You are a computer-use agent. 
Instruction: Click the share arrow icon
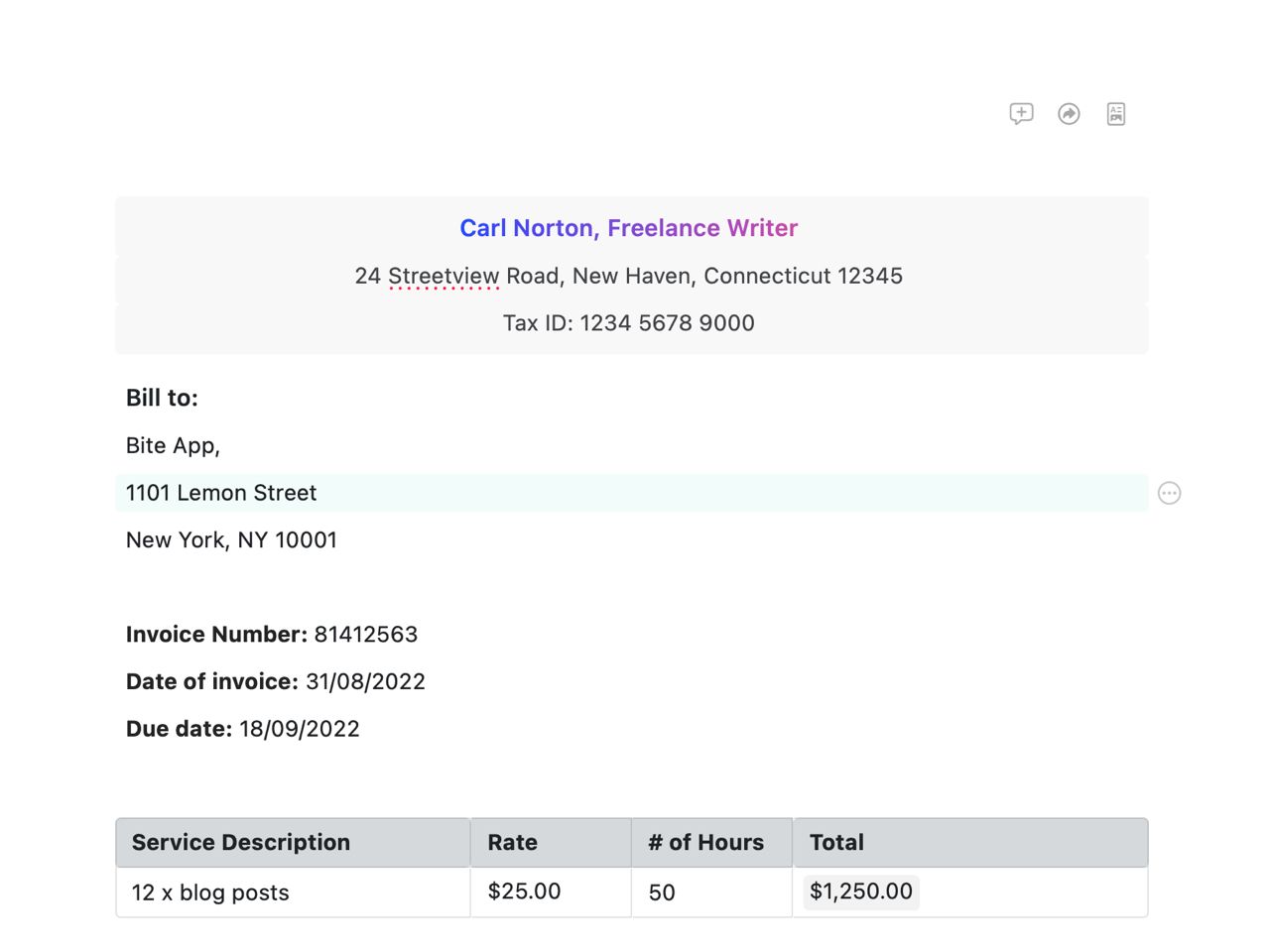tap(1069, 114)
